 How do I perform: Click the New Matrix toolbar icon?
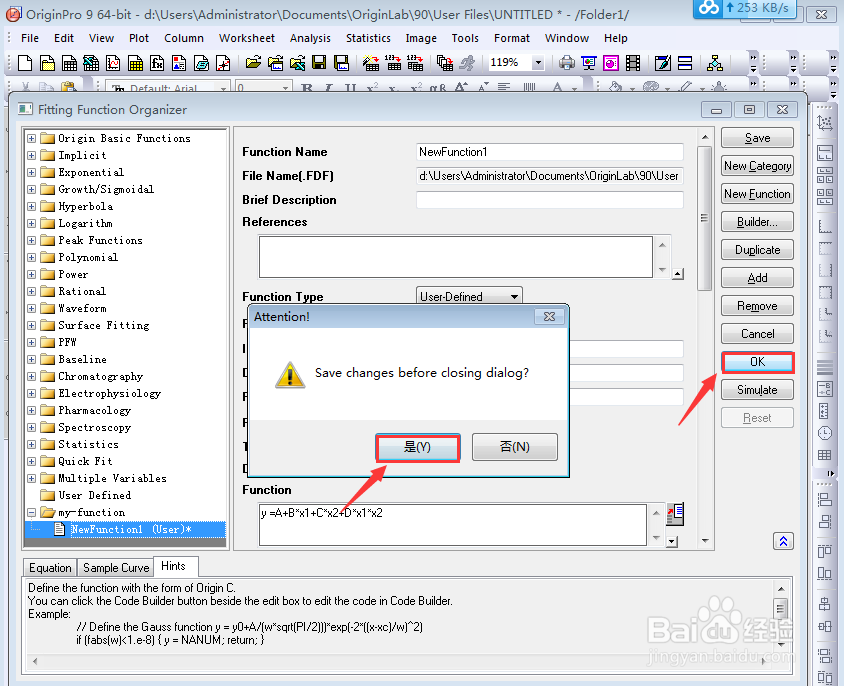tap(135, 63)
